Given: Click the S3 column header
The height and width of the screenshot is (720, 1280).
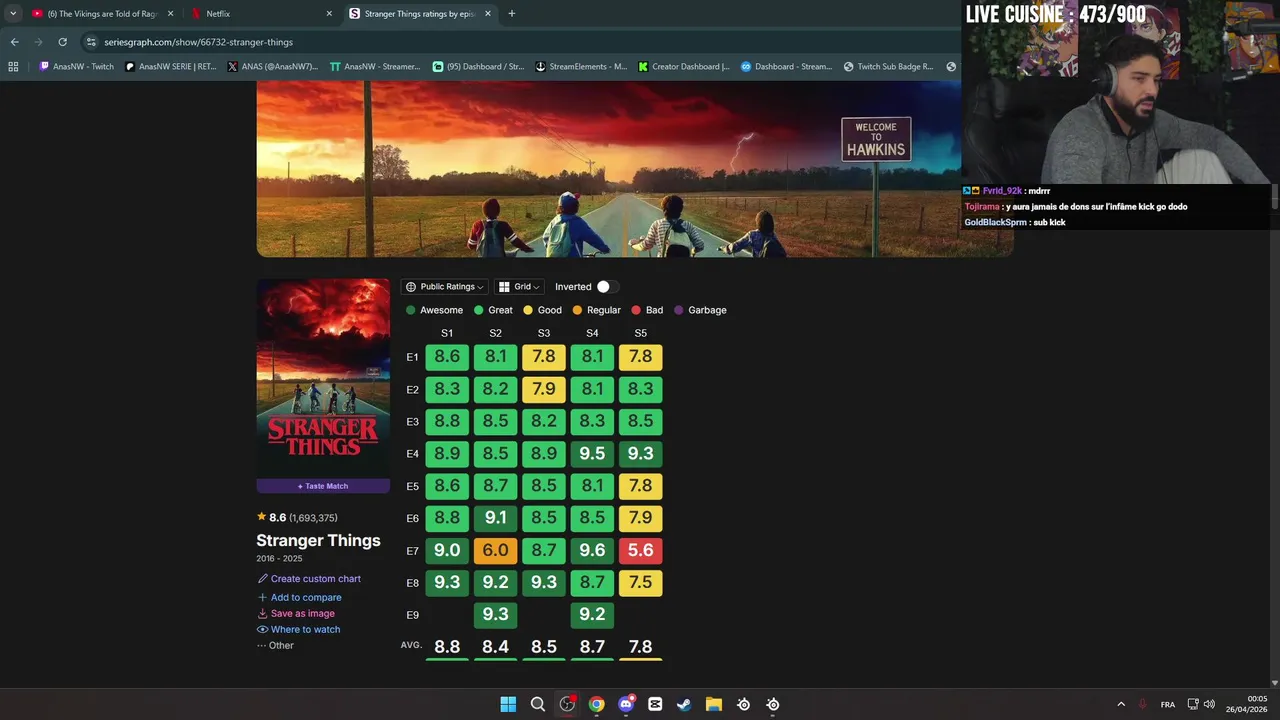Looking at the screenshot, I should pyautogui.click(x=544, y=333).
